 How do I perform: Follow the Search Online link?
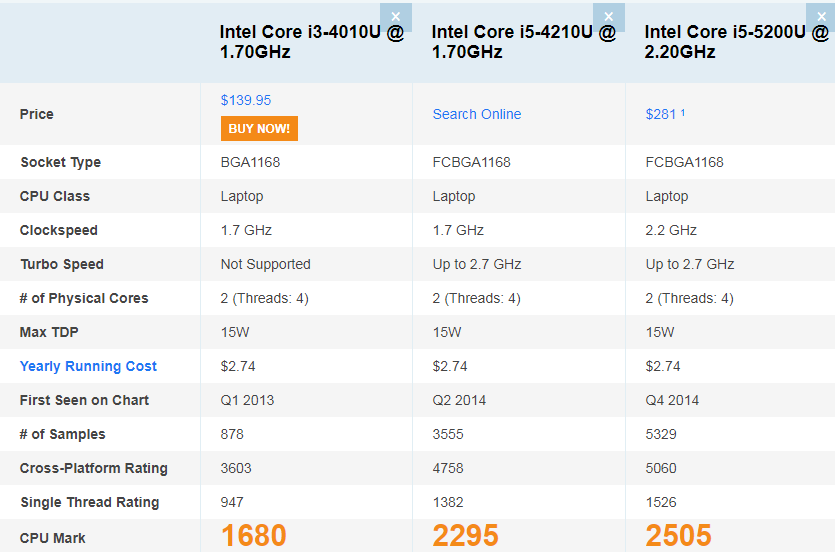(477, 114)
